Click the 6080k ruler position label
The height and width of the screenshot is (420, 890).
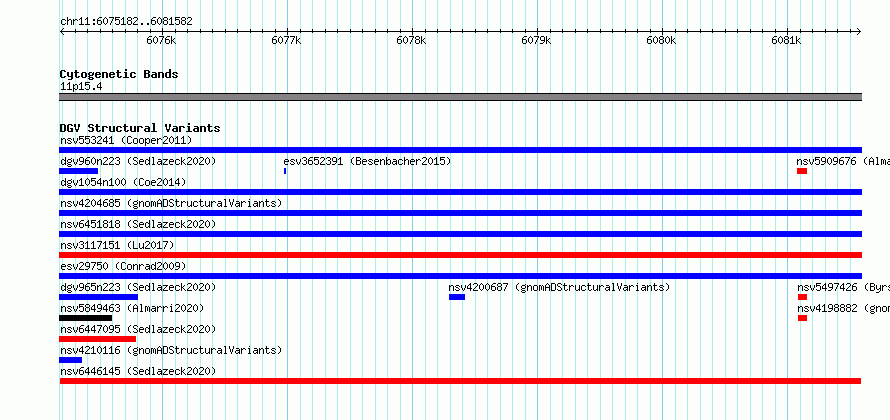[x=661, y=40]
